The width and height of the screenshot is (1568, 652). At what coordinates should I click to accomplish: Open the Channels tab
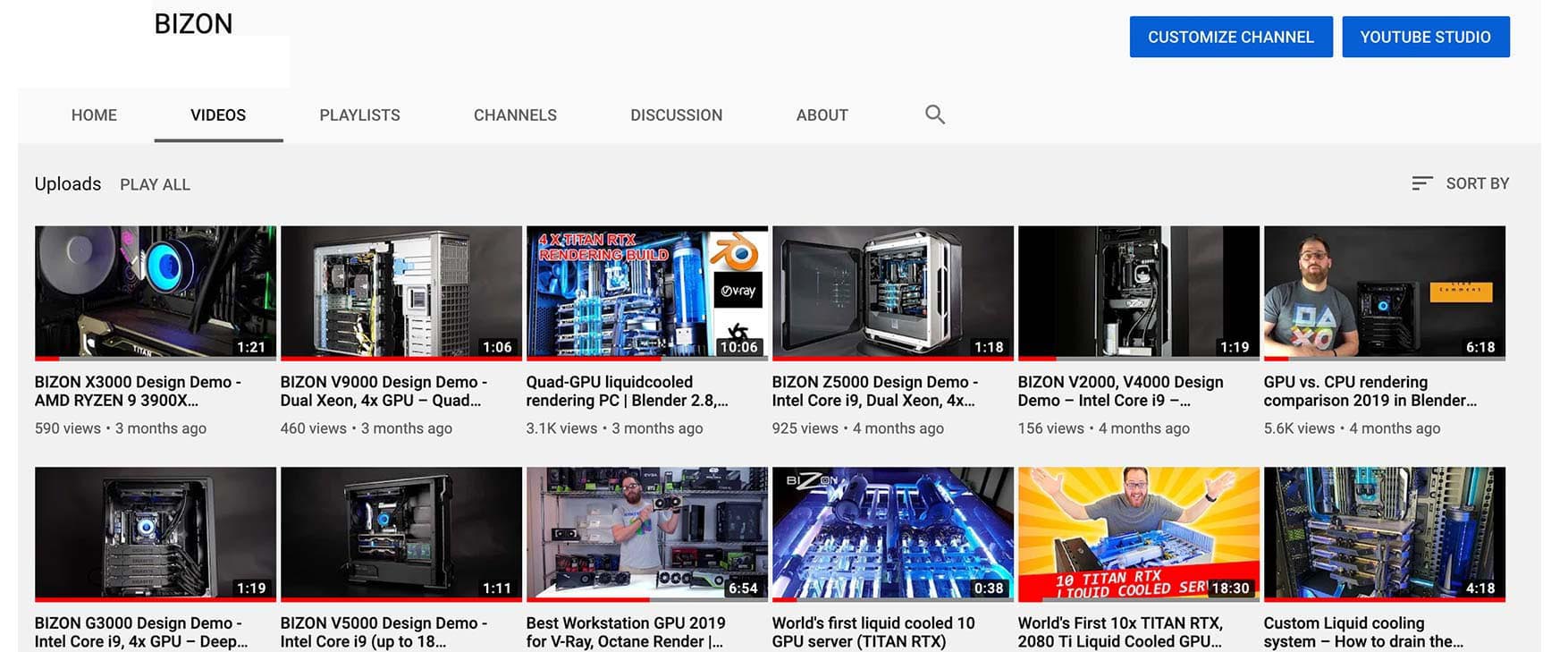coord(515,114)
